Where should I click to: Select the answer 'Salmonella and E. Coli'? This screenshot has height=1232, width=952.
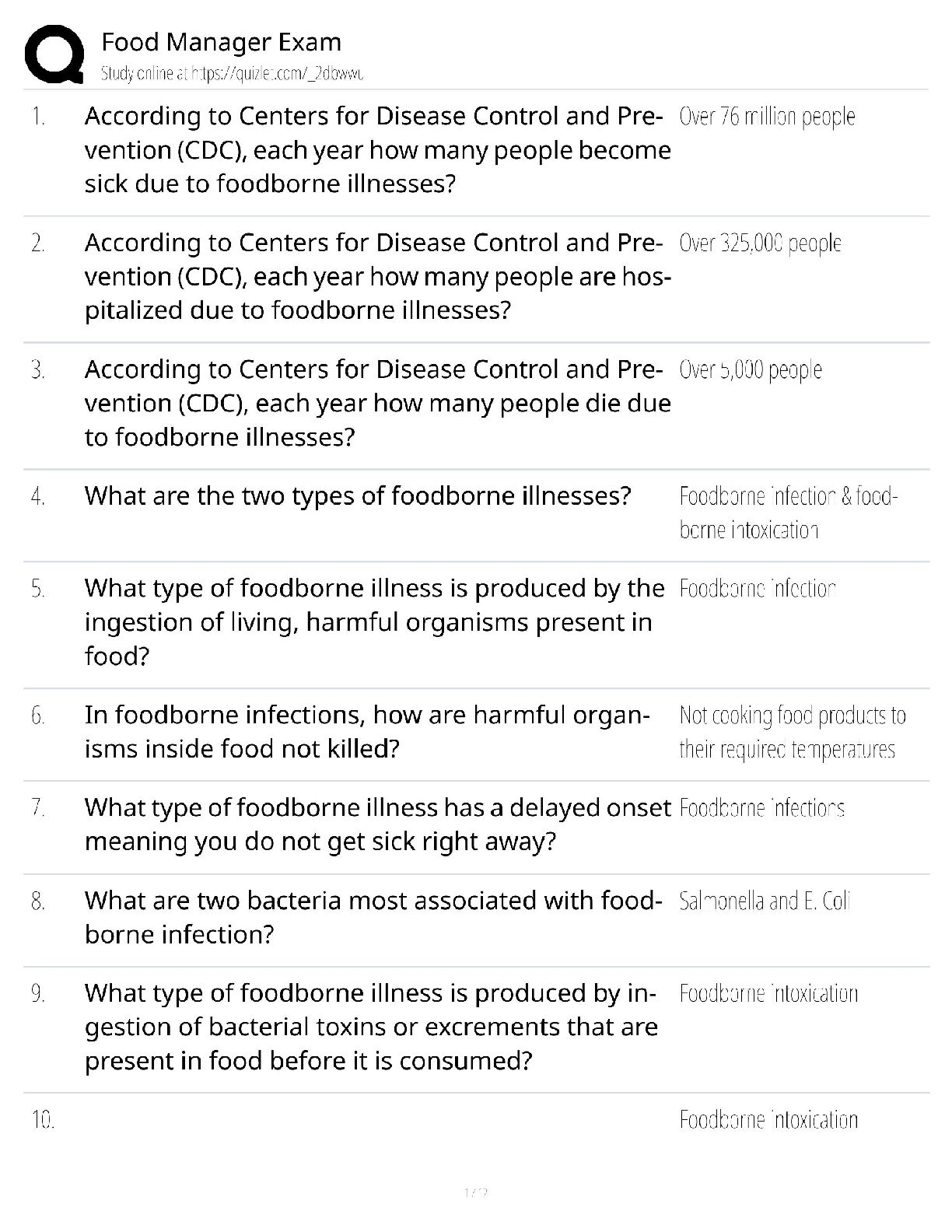pyautogui.click(x=765, y=901)
